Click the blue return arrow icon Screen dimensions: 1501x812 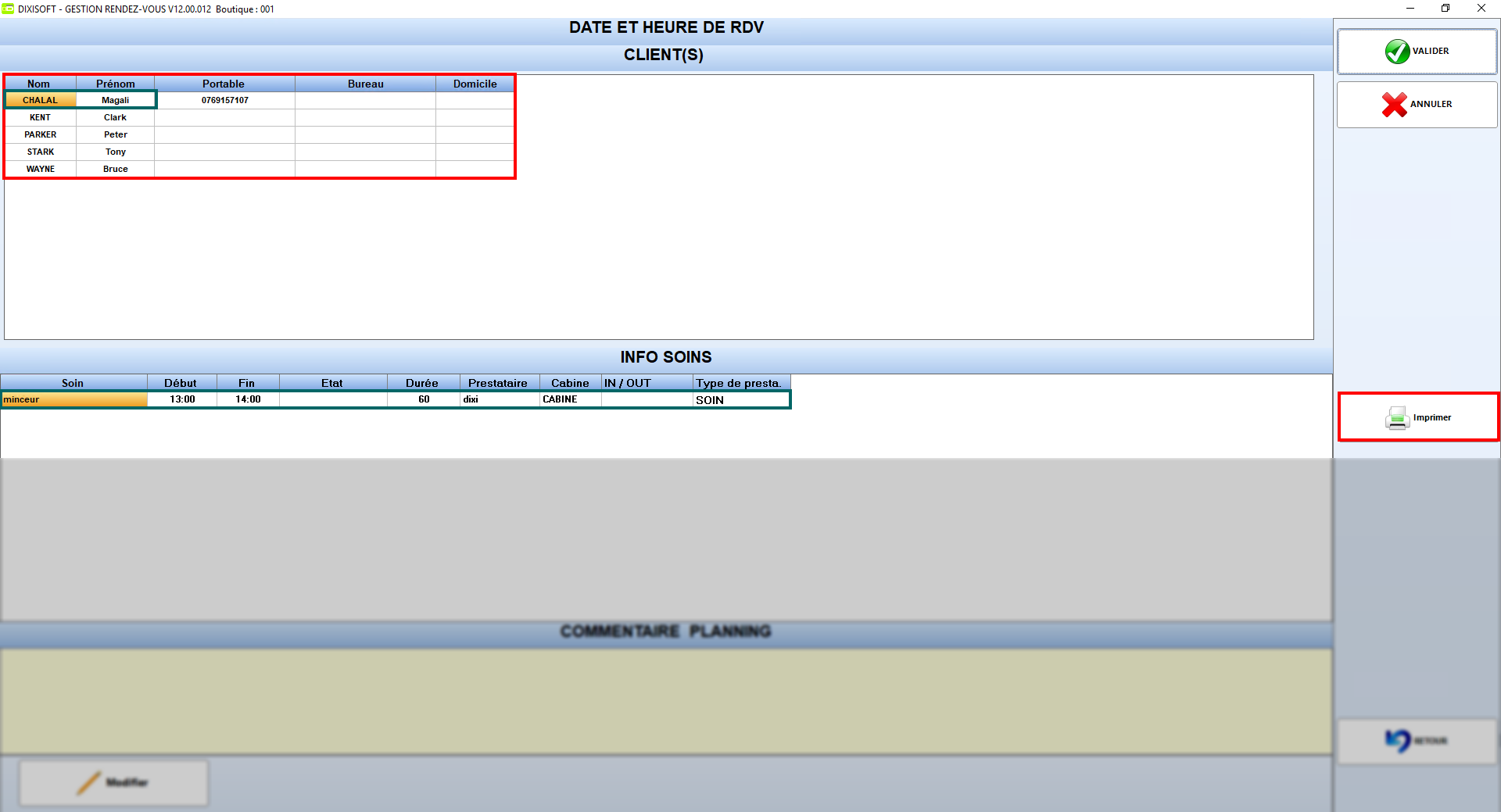pyautogui.click(x=1397, y=740)
